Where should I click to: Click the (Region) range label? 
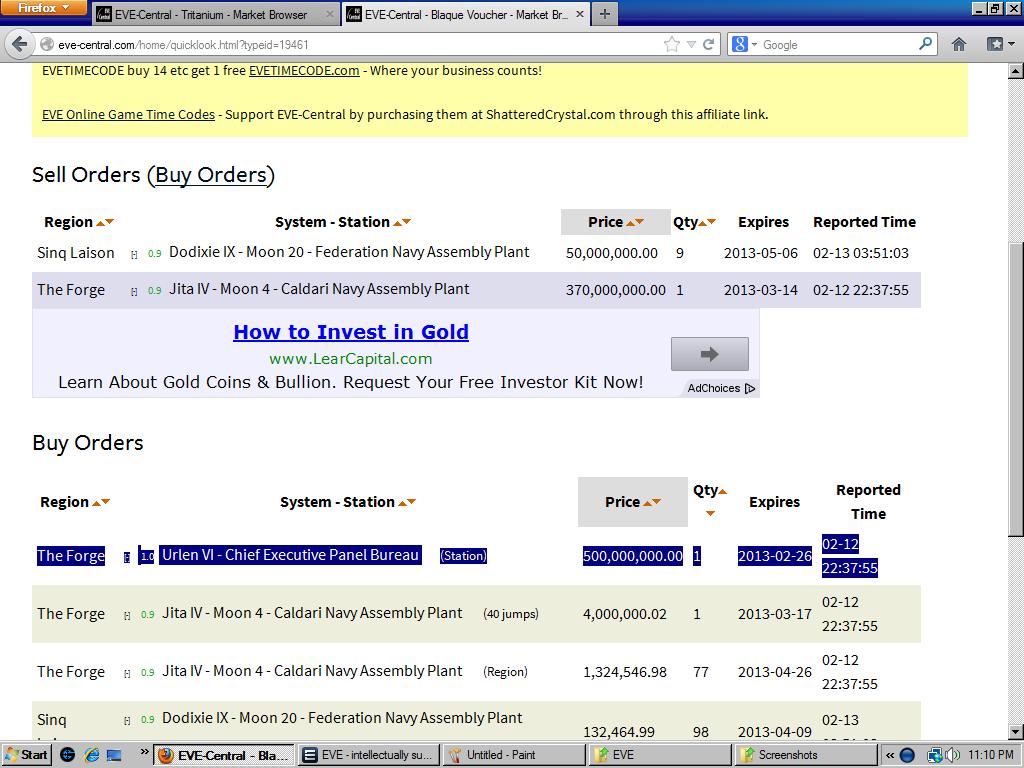[x=505, y=672]
